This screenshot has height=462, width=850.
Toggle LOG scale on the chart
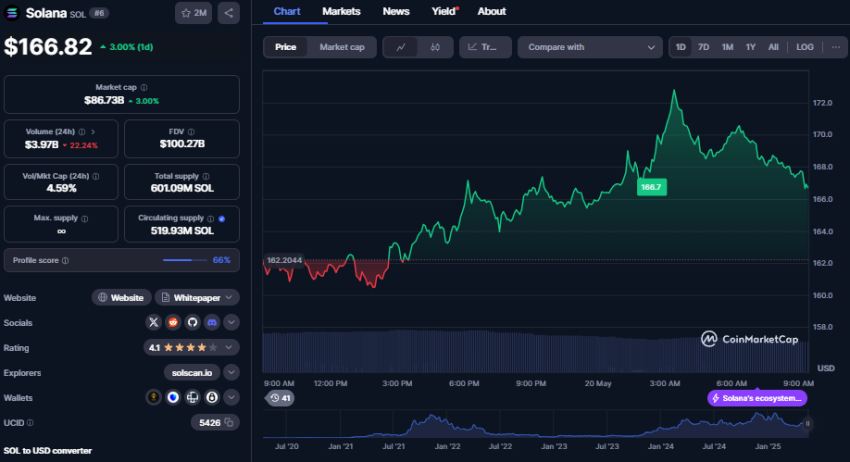point(804,47)
